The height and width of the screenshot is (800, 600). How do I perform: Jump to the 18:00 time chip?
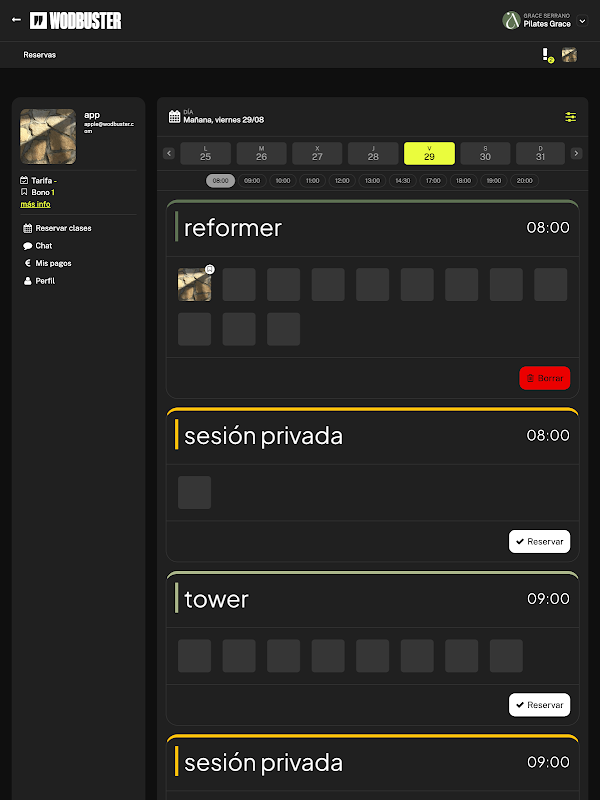click(x=464, y=181)
